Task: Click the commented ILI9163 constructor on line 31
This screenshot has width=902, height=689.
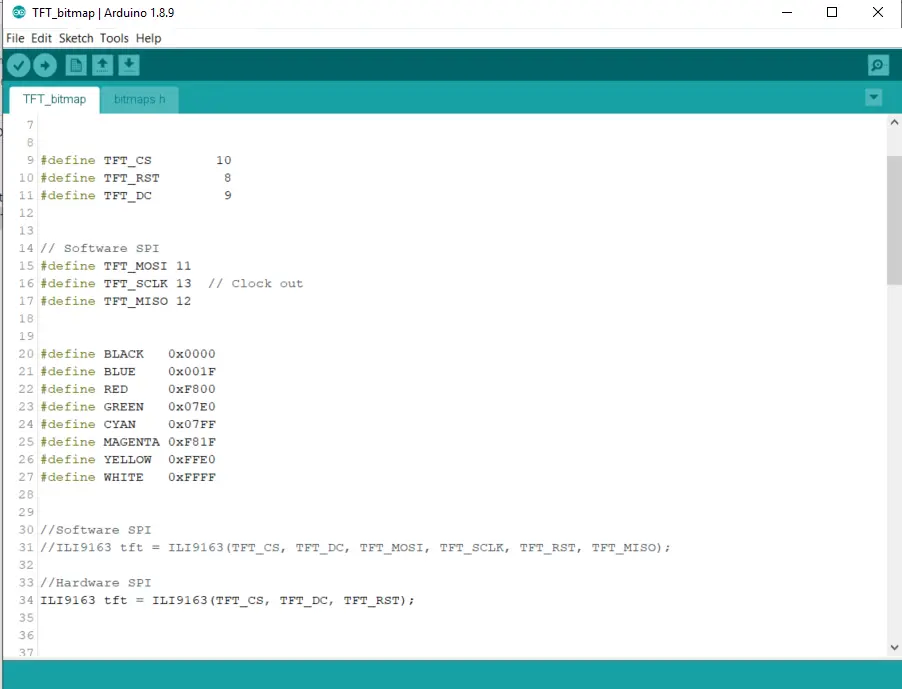Action: 356,548
